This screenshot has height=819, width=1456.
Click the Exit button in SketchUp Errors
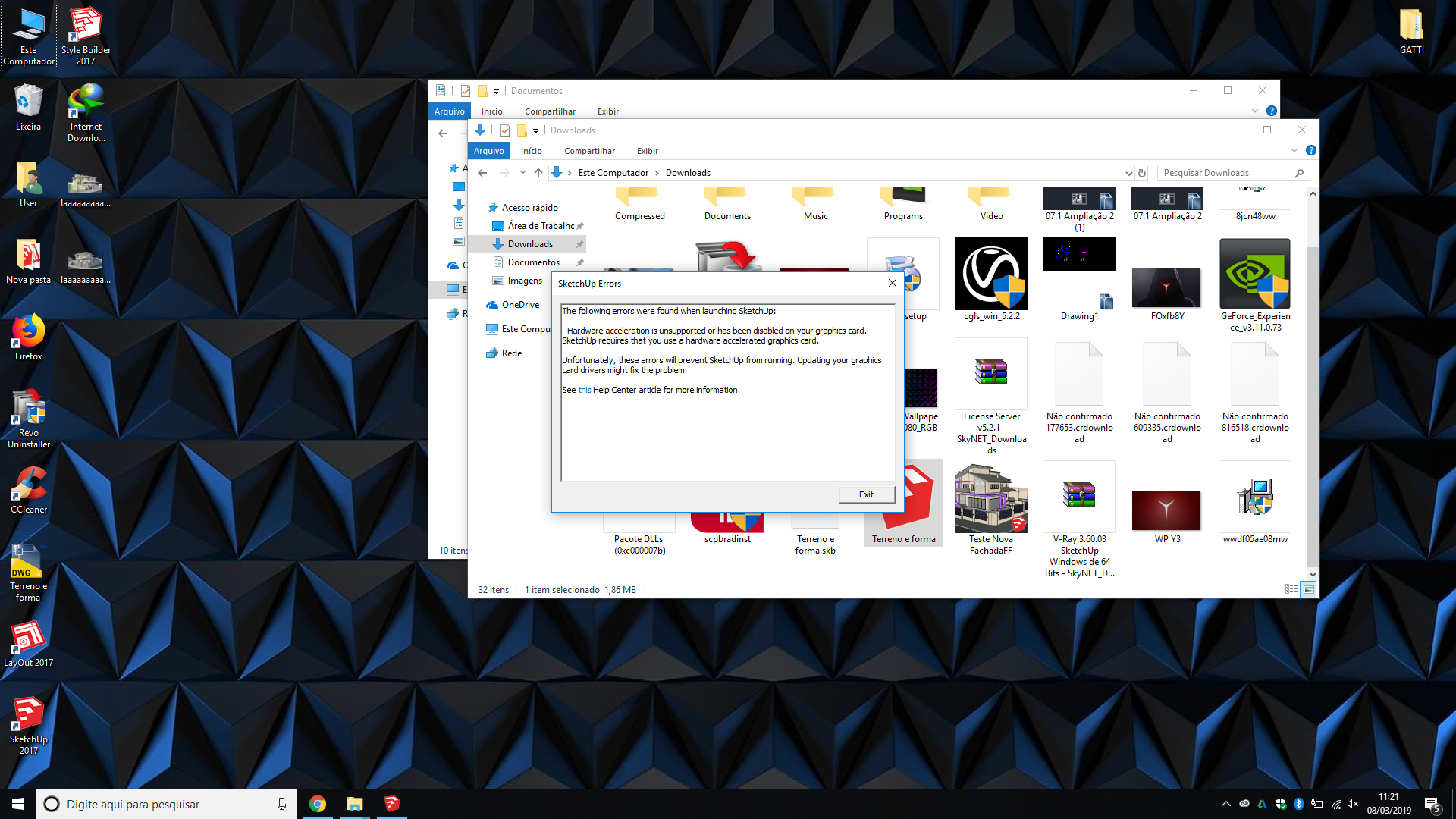pyautogui.click(x=866, y=494)
